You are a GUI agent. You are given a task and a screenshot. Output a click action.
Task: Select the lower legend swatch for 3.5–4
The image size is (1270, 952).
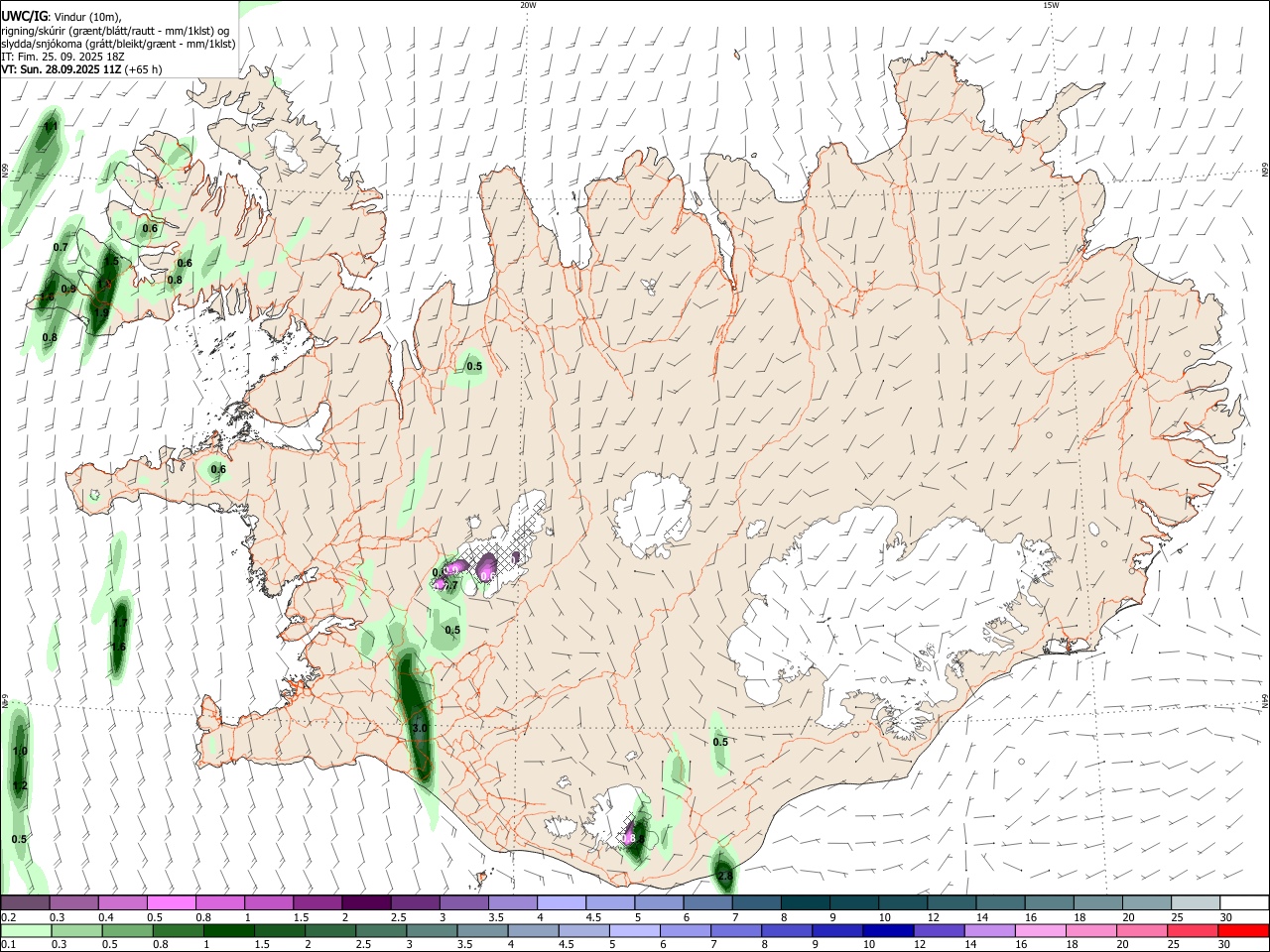point(482,930)
